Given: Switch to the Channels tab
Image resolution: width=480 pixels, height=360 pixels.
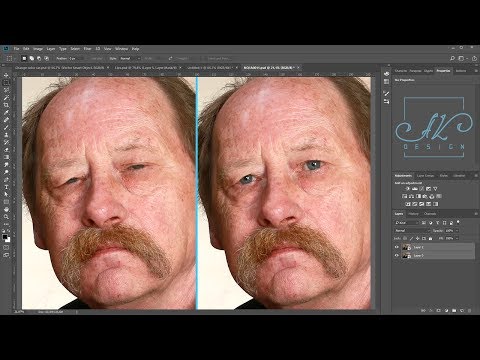Looking at the screenshot, I should tap(430, 214).
